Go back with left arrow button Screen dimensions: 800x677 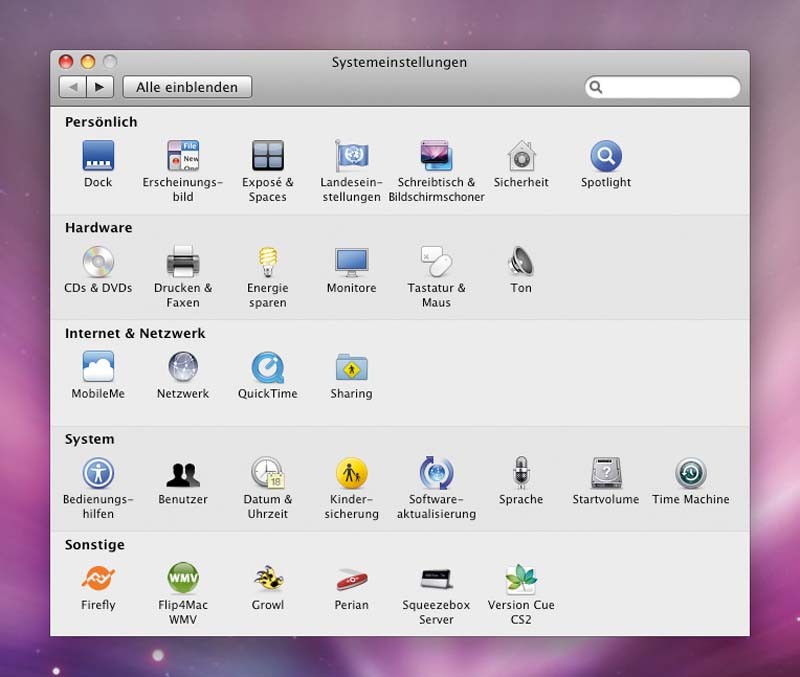click(x=72, y=87)
